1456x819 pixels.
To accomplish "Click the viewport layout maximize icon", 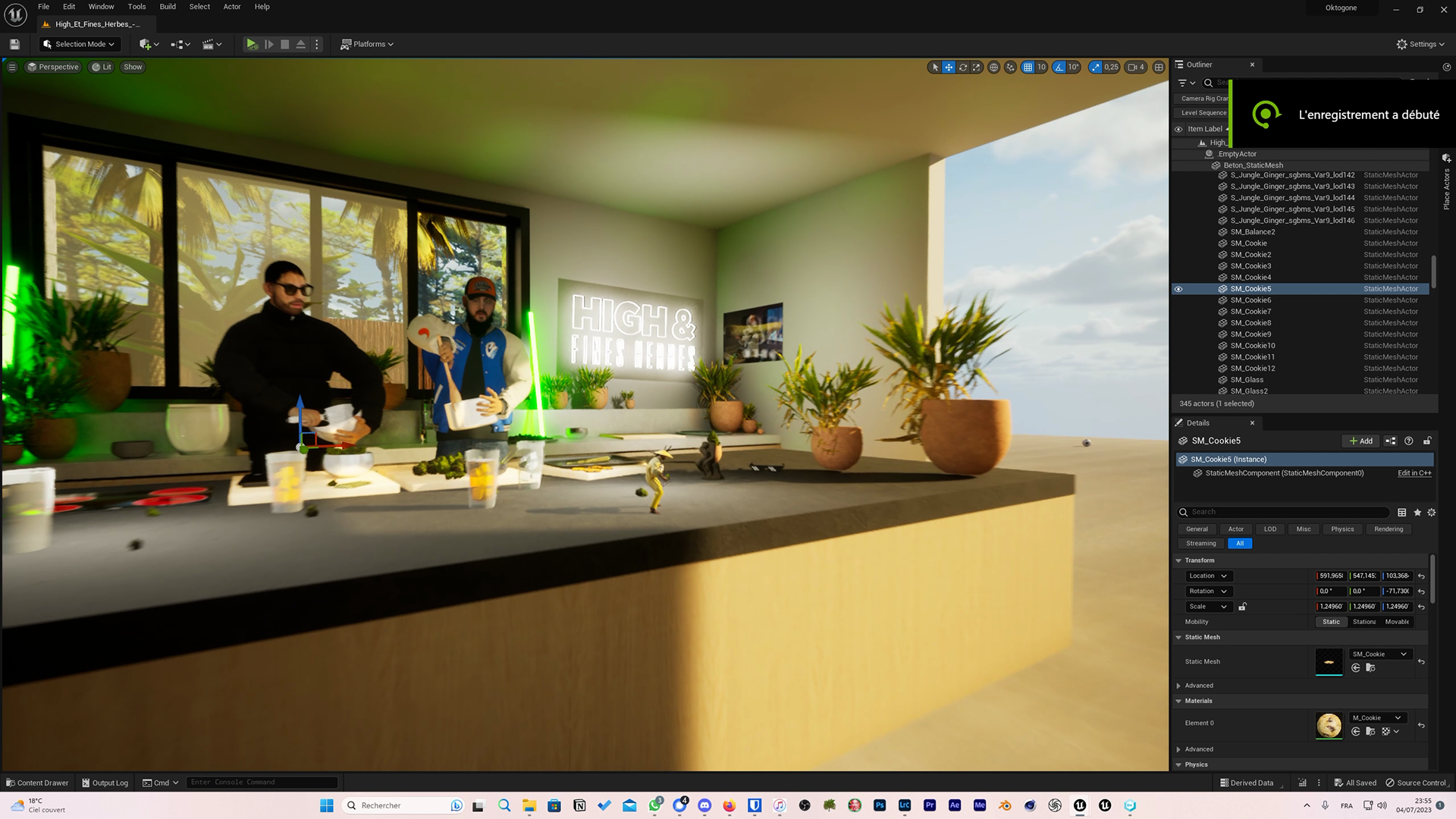I will (x=1159, y=67).
